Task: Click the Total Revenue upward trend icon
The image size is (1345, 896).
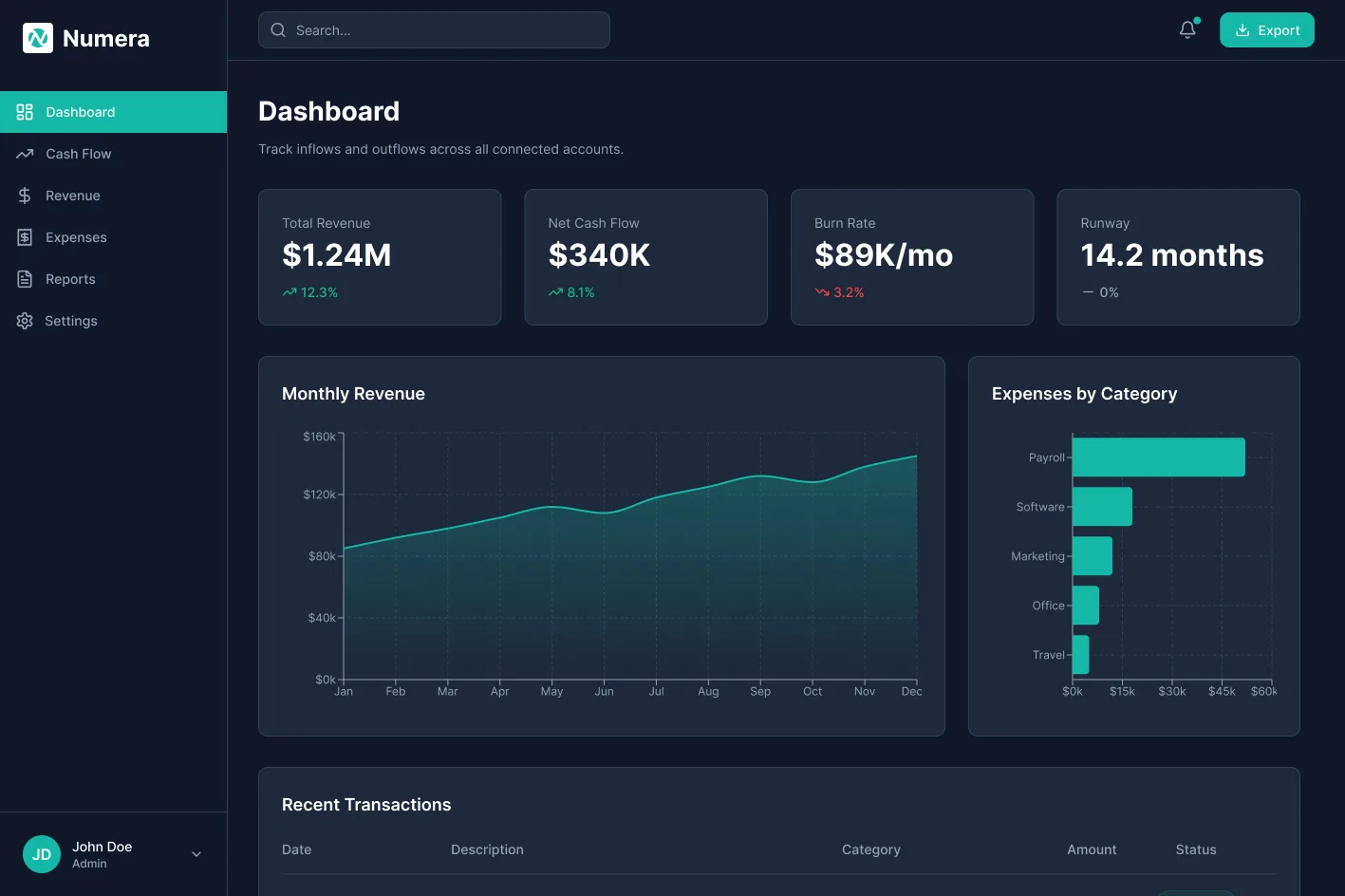Action: coord(290,292)
